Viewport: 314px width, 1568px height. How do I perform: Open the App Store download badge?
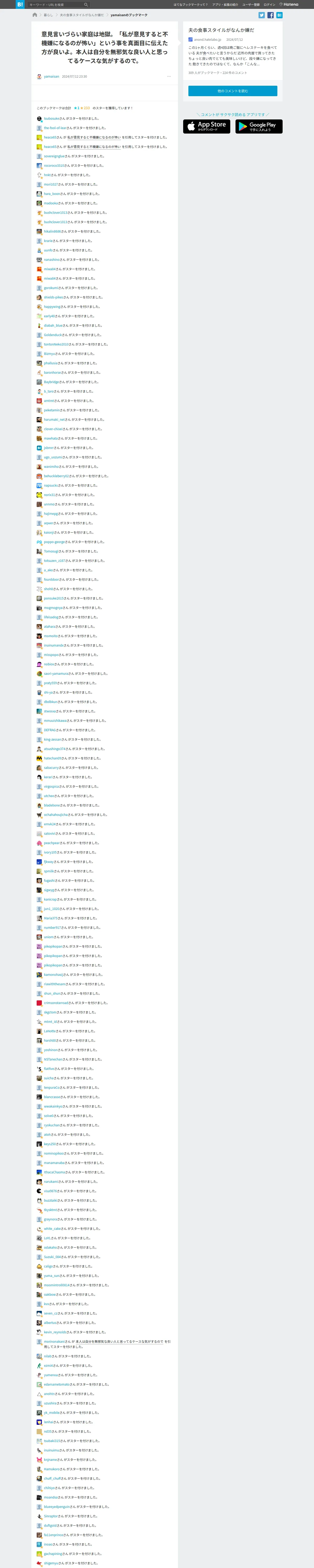(207, 126)
